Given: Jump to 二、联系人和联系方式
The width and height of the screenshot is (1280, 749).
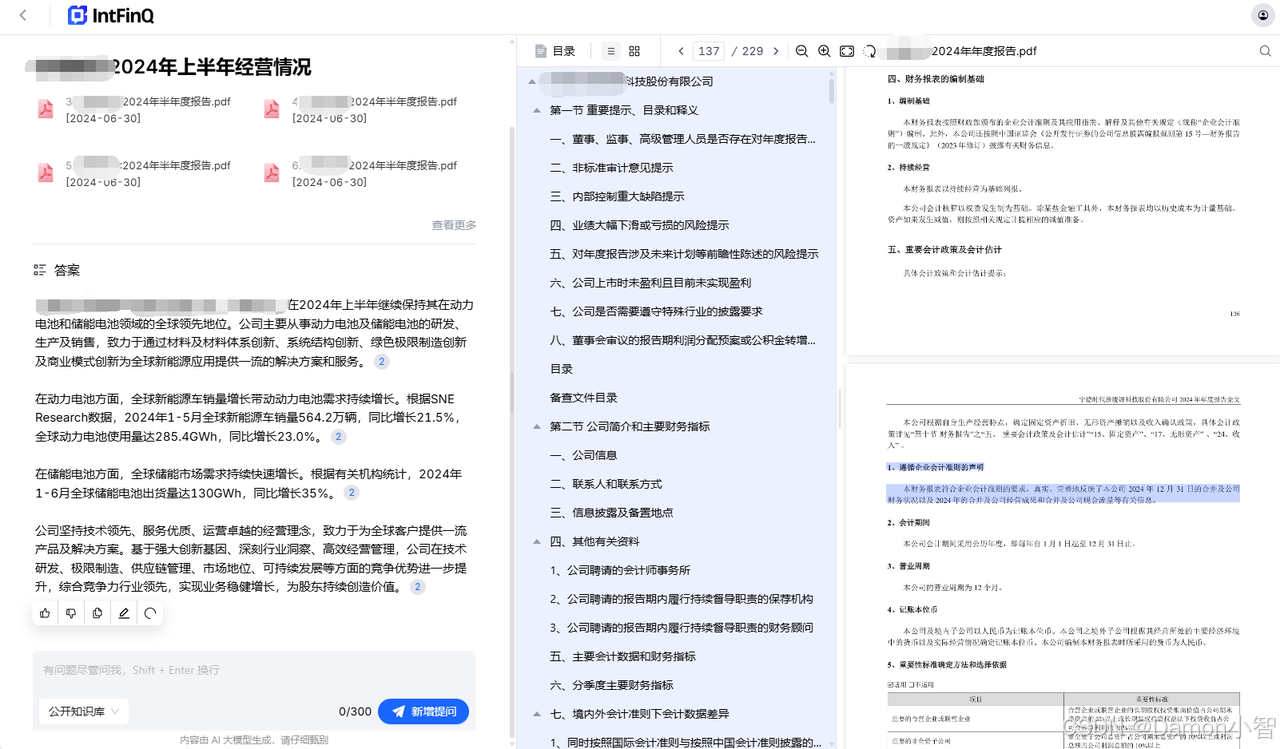Looking at the screenshot, I should pos(606,484).
